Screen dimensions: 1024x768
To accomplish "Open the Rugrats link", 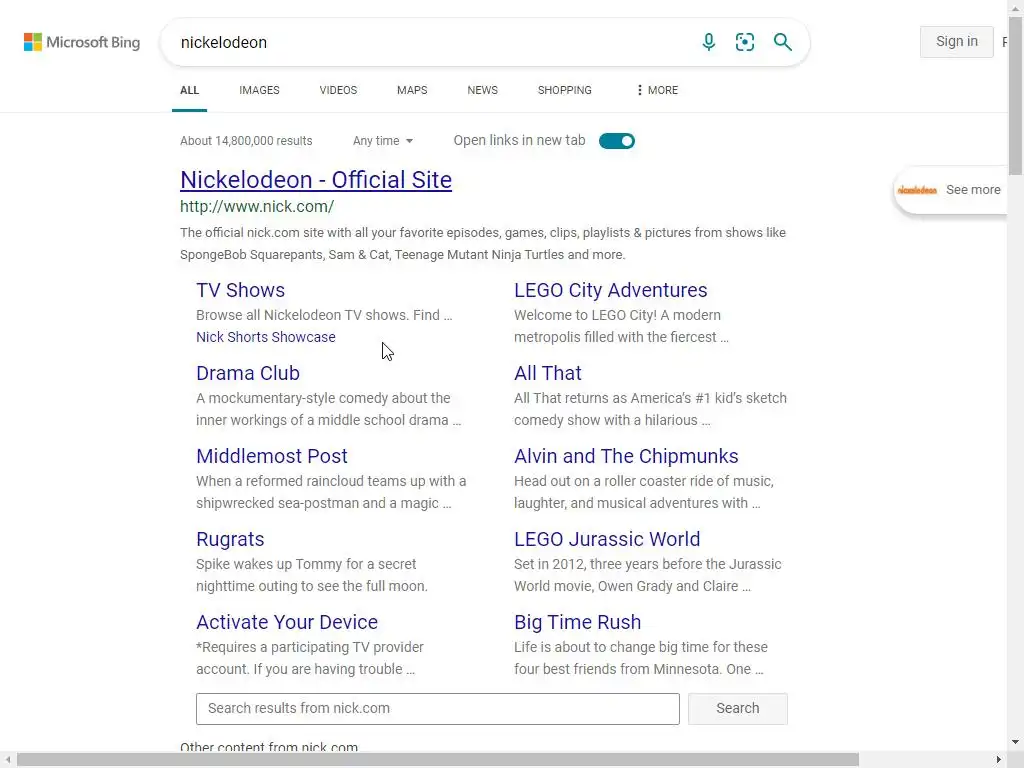I will pos(230,539).
